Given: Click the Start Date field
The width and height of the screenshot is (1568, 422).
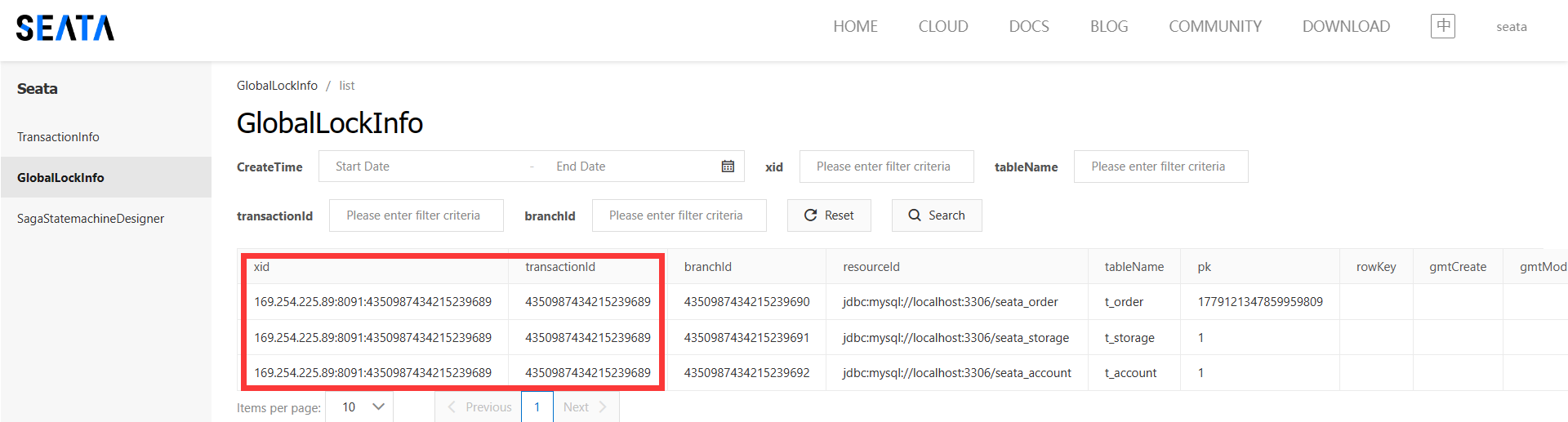Looking at the screenshot, I should point(425,167).
